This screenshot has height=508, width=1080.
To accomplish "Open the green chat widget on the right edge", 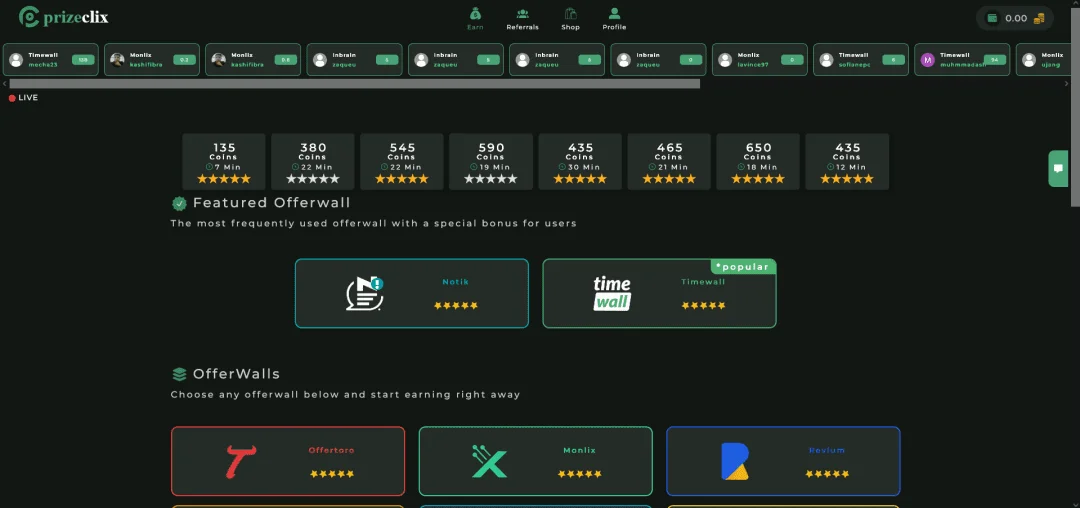I will click(1059, 169).
